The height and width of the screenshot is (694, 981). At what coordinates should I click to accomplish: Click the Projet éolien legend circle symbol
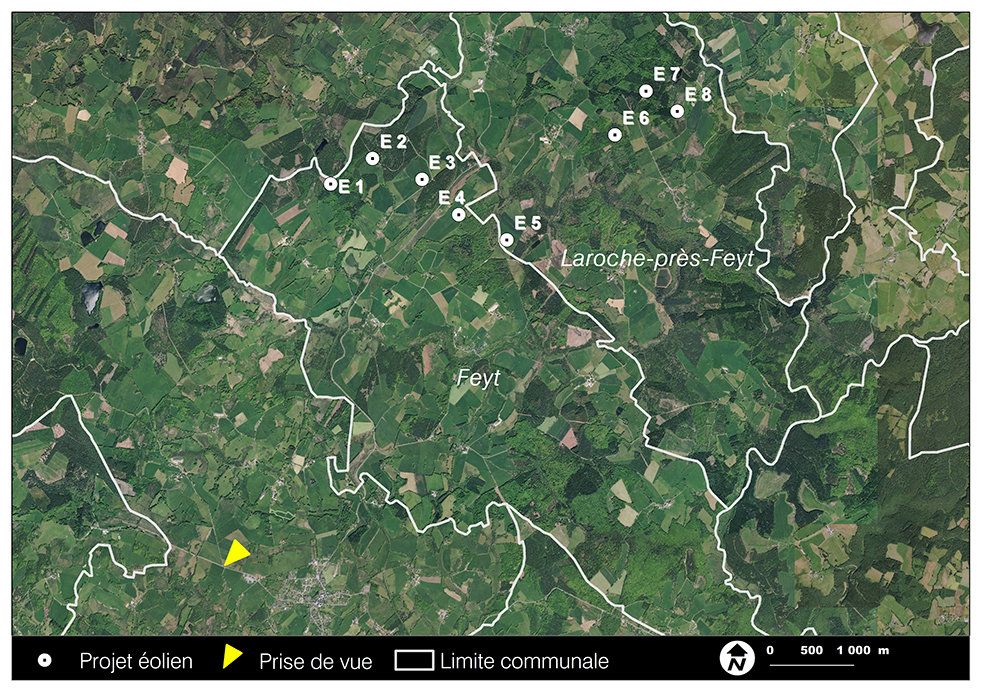click(x=44, y=660)
